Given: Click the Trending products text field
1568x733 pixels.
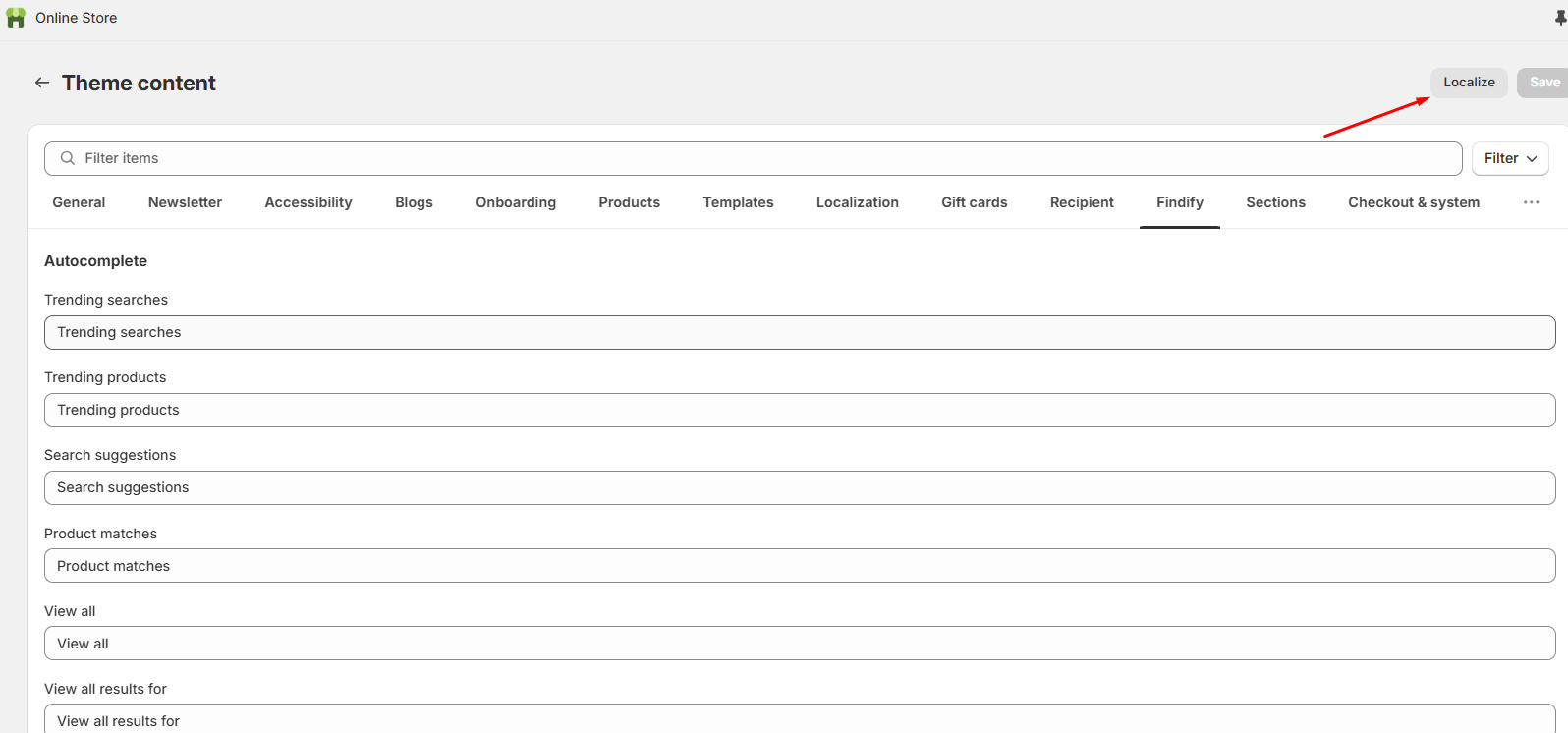Looking at the screenshot, I should point(800,410).
